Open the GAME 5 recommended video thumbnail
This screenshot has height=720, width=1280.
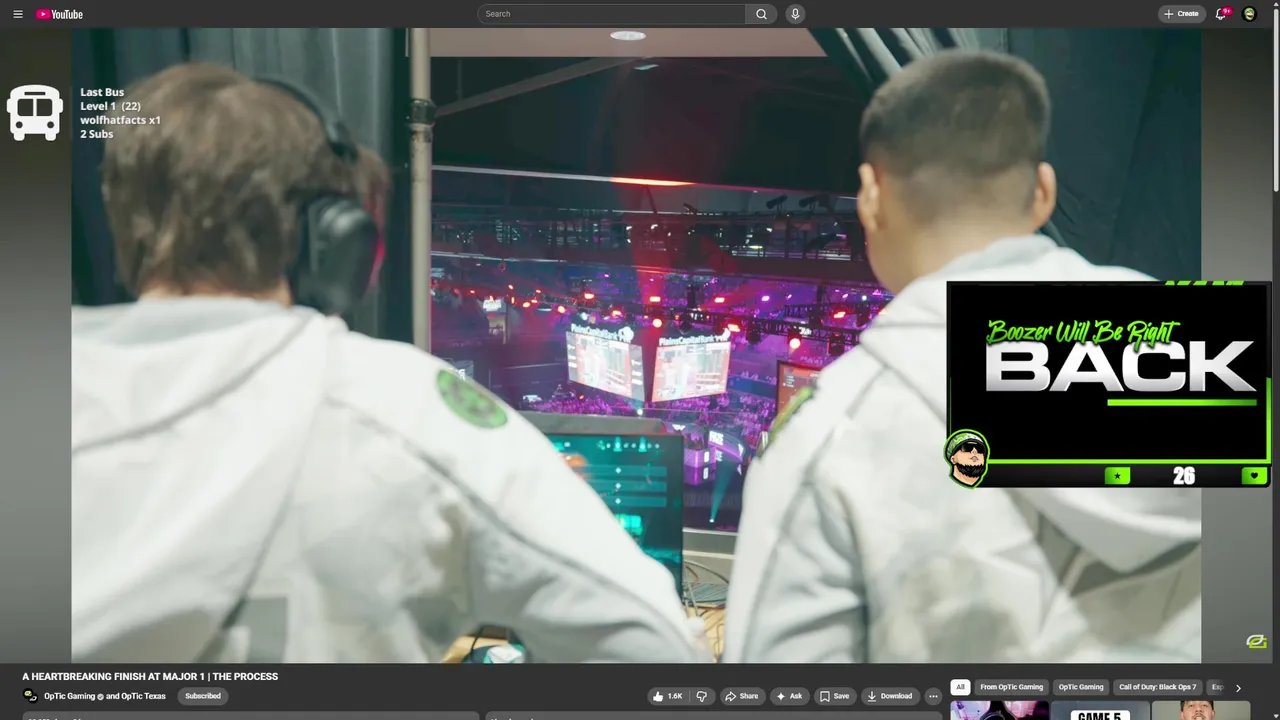[x=1099, y=711]
